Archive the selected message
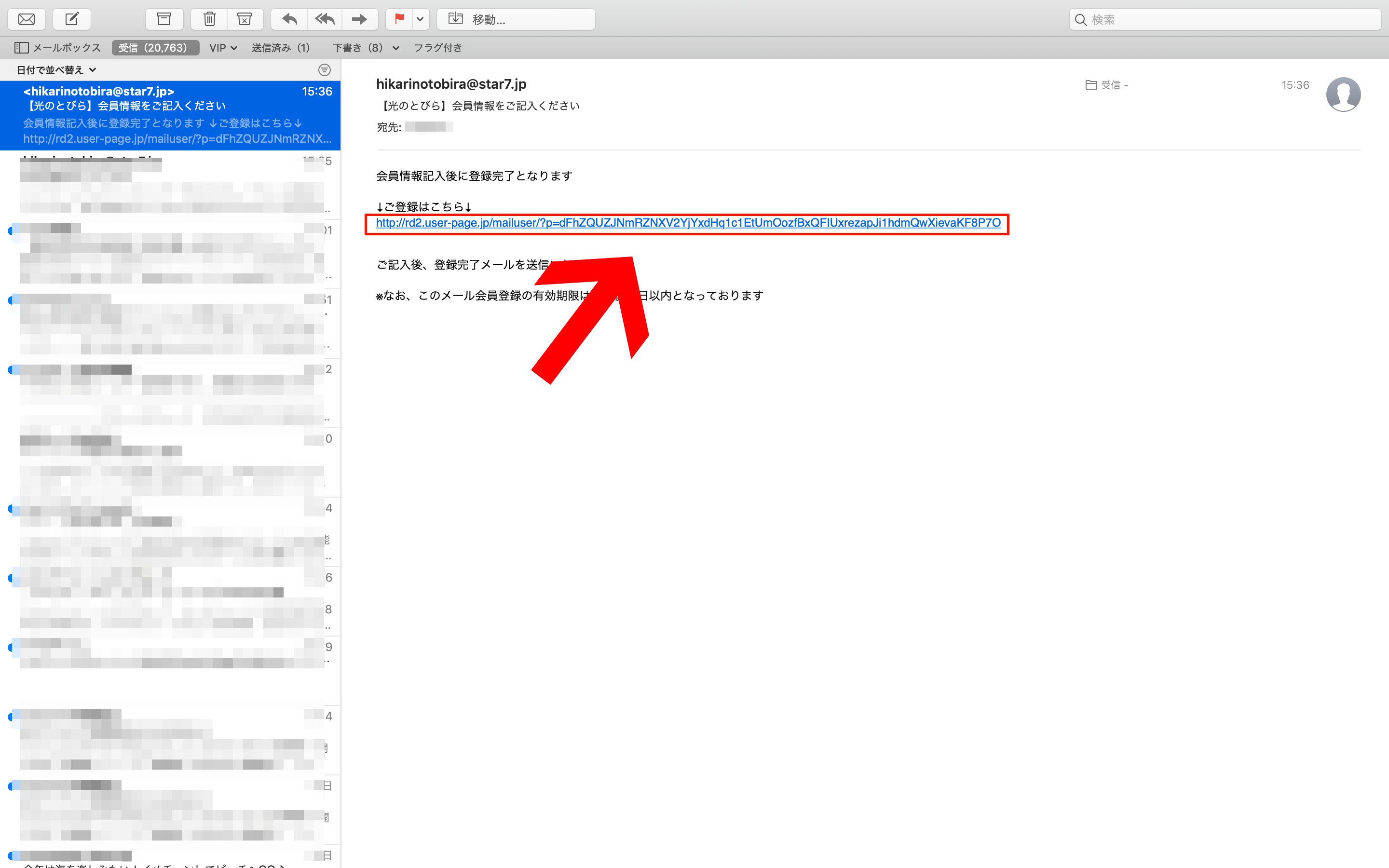Image resolution: width=1389 pixels, height=868 pixels. (x=164, y=19)
